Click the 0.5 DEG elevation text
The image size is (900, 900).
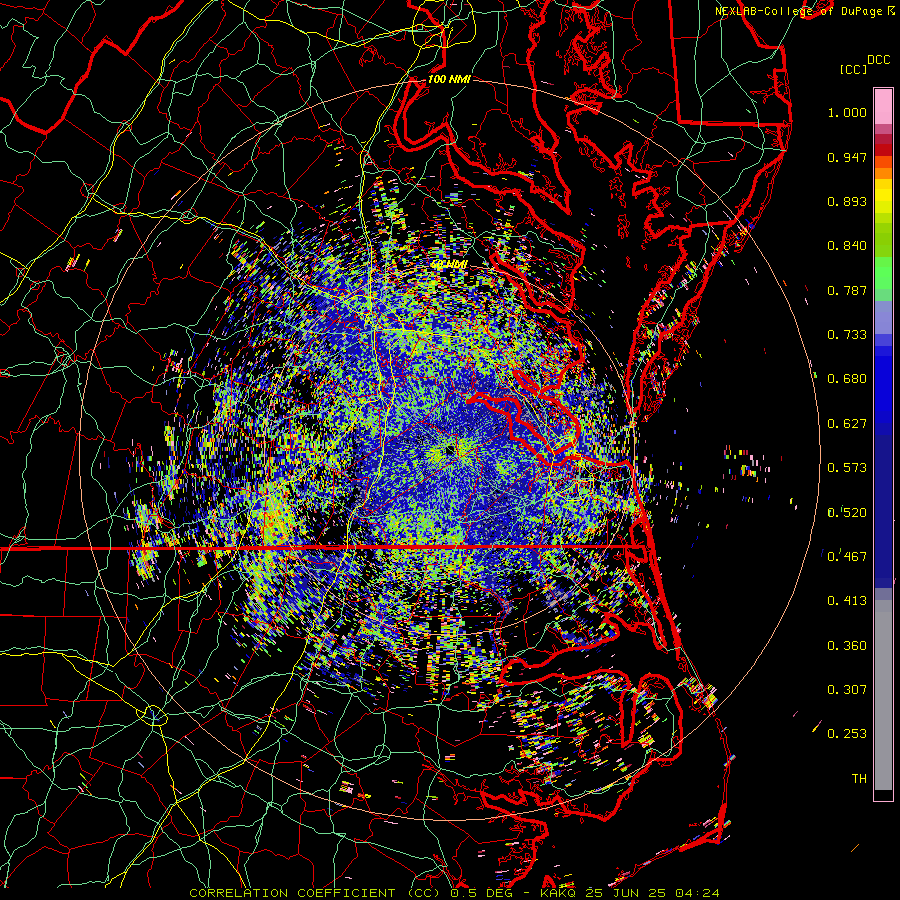481,893
